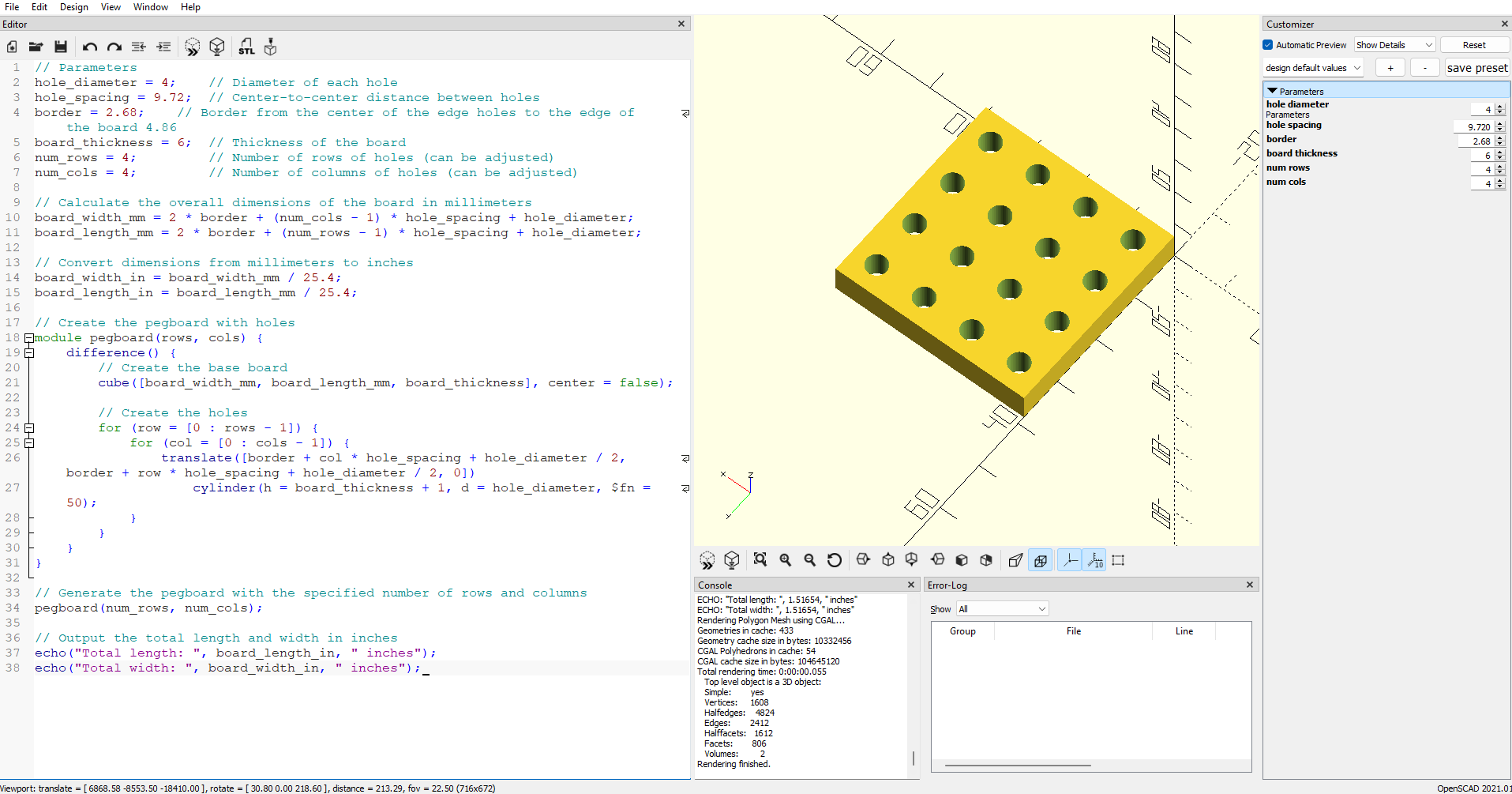
Task: Collapse the Parameters section in Customizer
Action: coord(1272,91)
